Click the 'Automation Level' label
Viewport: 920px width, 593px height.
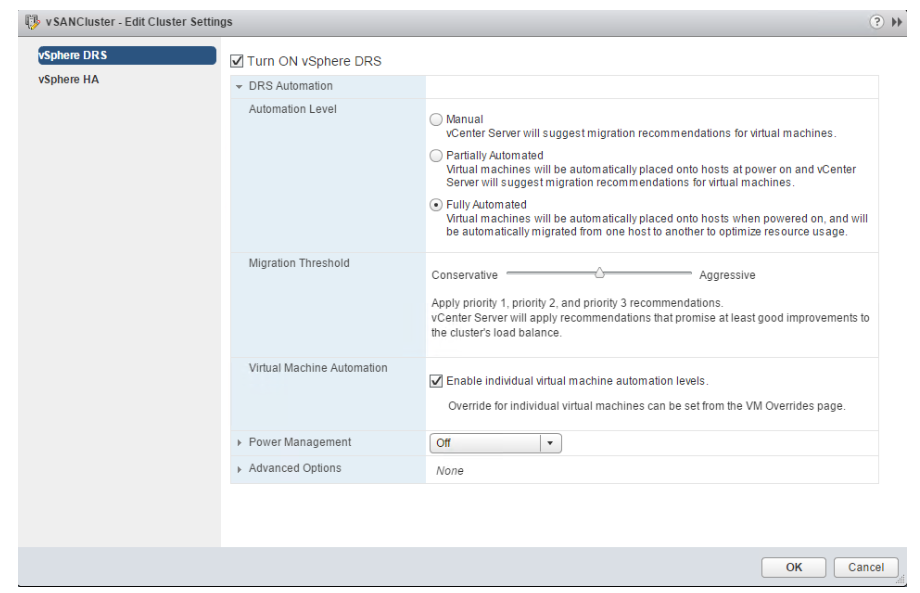click(x=292, y=109)
